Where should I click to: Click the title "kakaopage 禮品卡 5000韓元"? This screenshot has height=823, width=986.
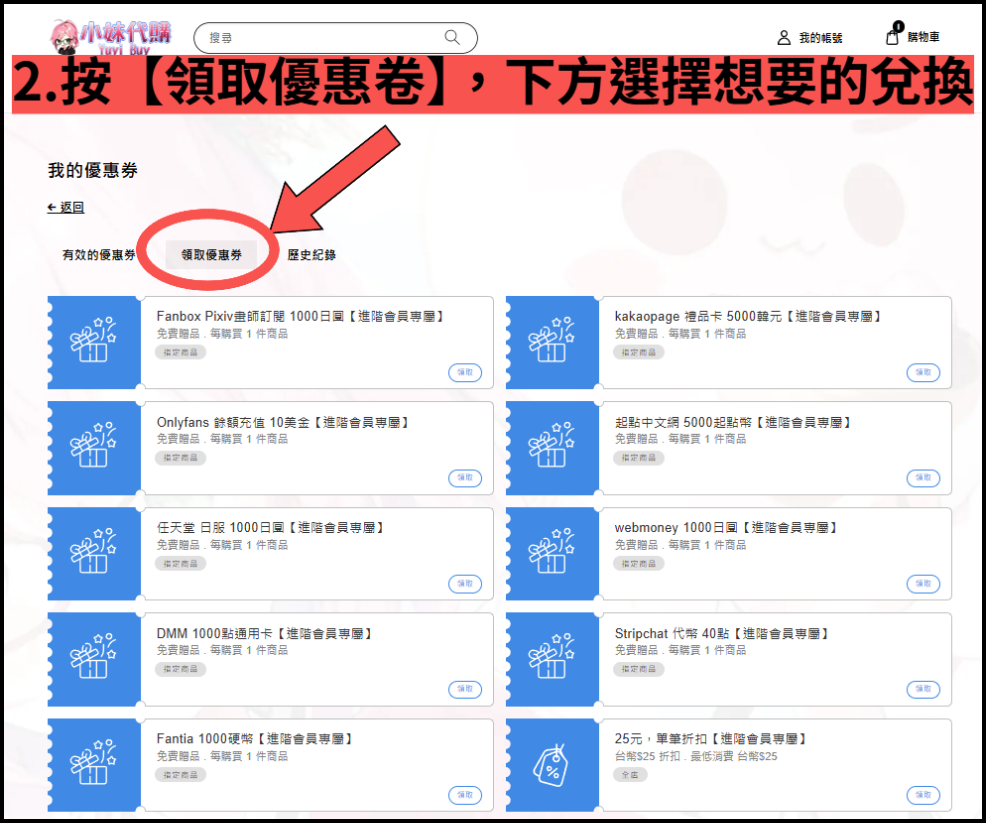pos(698,316)
